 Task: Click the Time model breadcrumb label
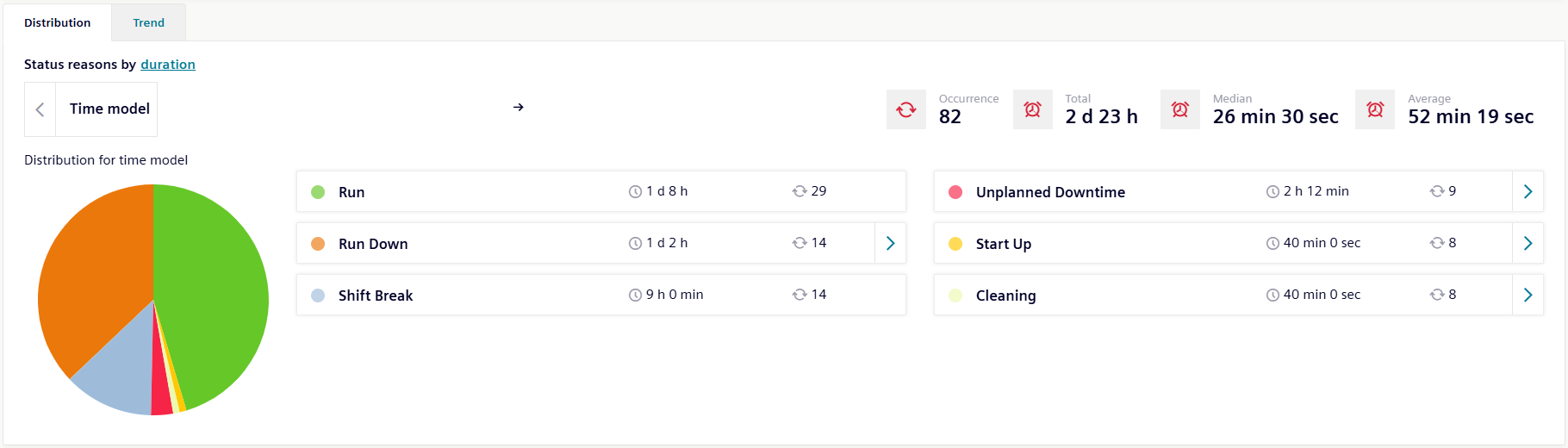(109, 109)
